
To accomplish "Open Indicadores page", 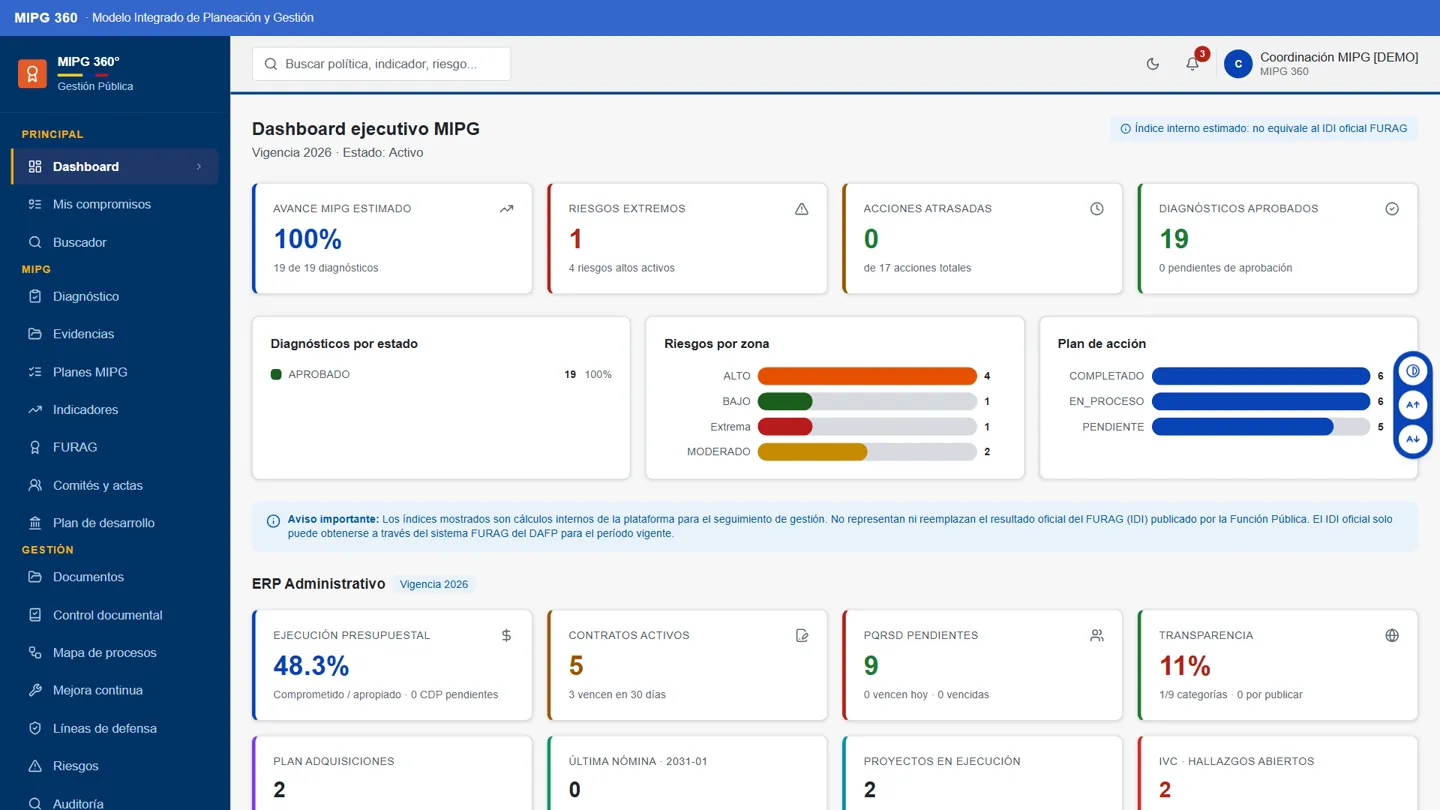I will [x=115, y=409].
